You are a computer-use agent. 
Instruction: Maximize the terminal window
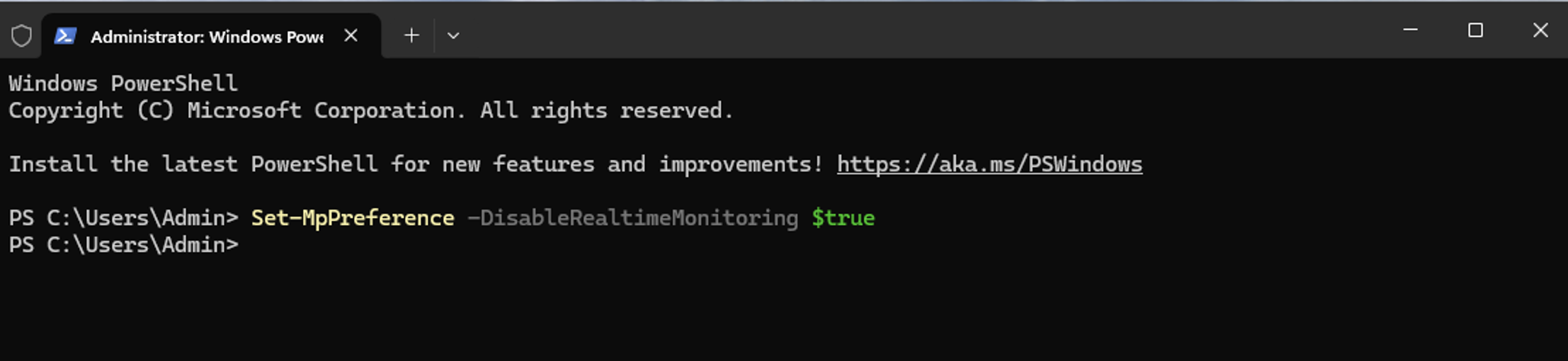[1475, 30]
